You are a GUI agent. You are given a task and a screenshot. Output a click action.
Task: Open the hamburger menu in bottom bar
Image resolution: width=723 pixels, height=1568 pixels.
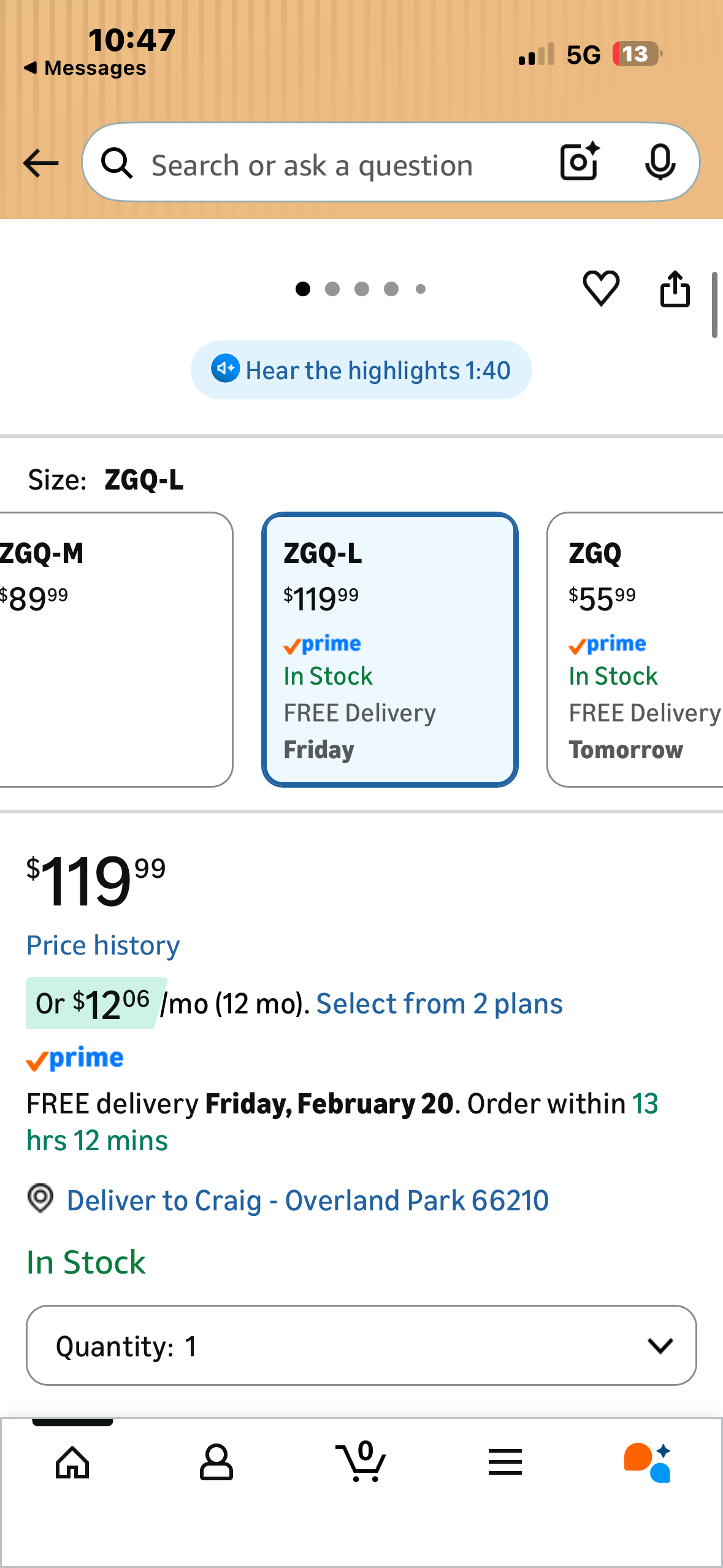[x=505, y=1462]
